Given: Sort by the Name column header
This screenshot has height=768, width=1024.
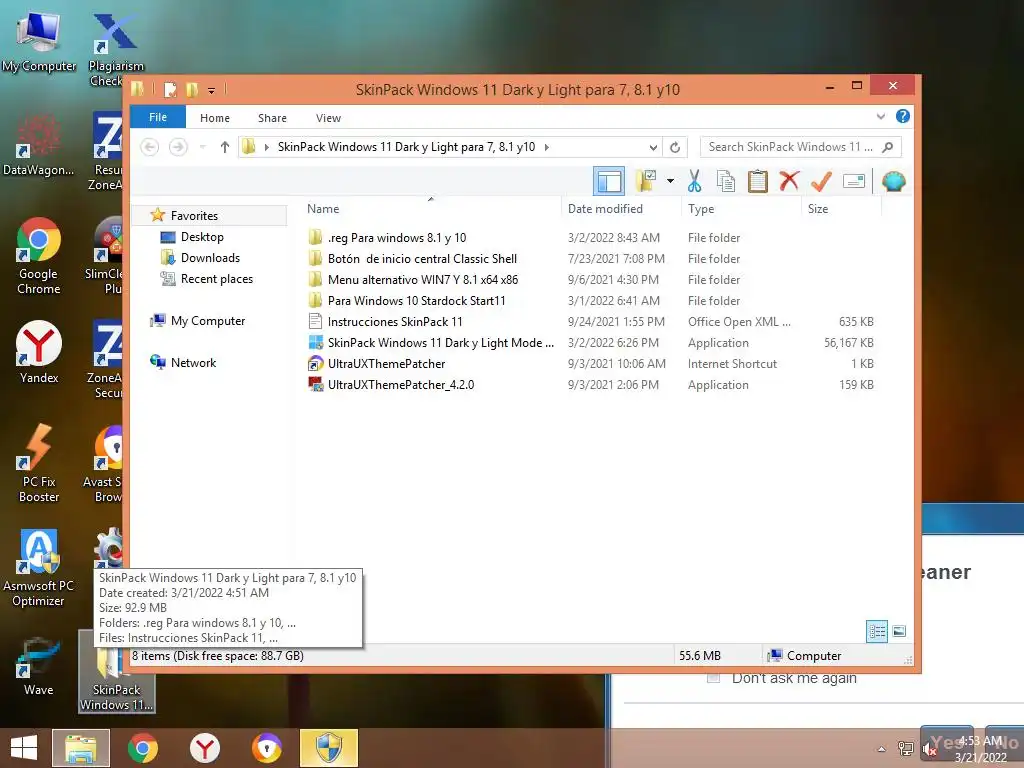Looking at the screenshot, I should click(430, 209).
